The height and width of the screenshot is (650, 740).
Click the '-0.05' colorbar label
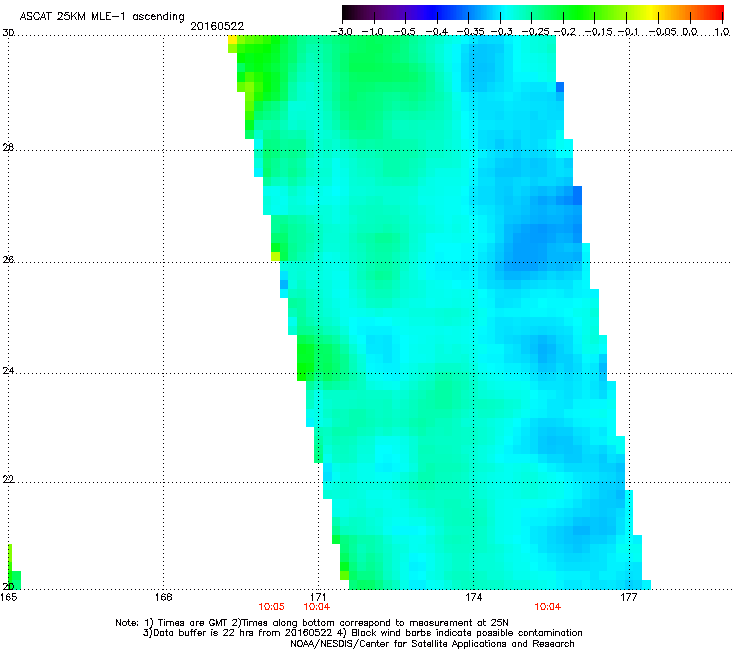[663, 32]
